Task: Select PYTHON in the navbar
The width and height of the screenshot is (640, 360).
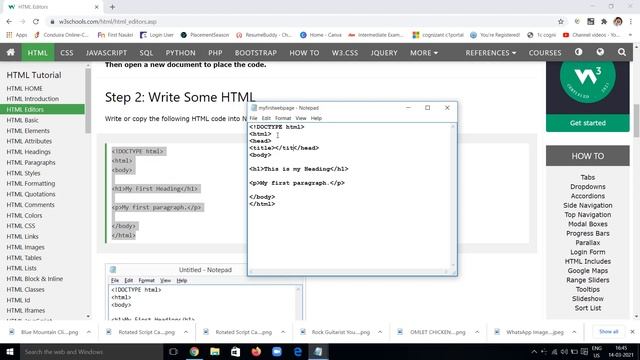Action: coord(180,53)
